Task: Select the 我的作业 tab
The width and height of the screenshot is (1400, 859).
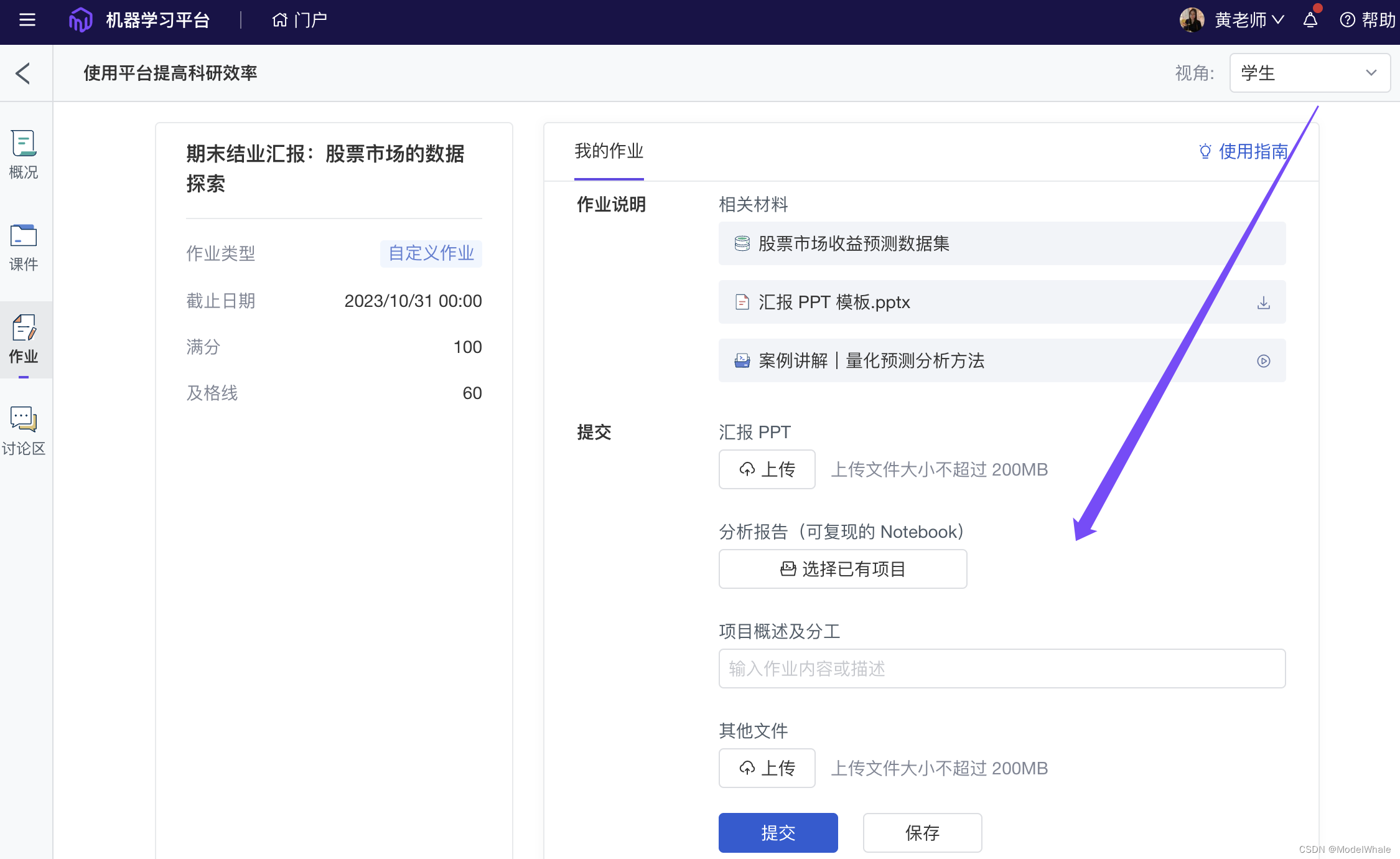Action: tap(609, 151)
